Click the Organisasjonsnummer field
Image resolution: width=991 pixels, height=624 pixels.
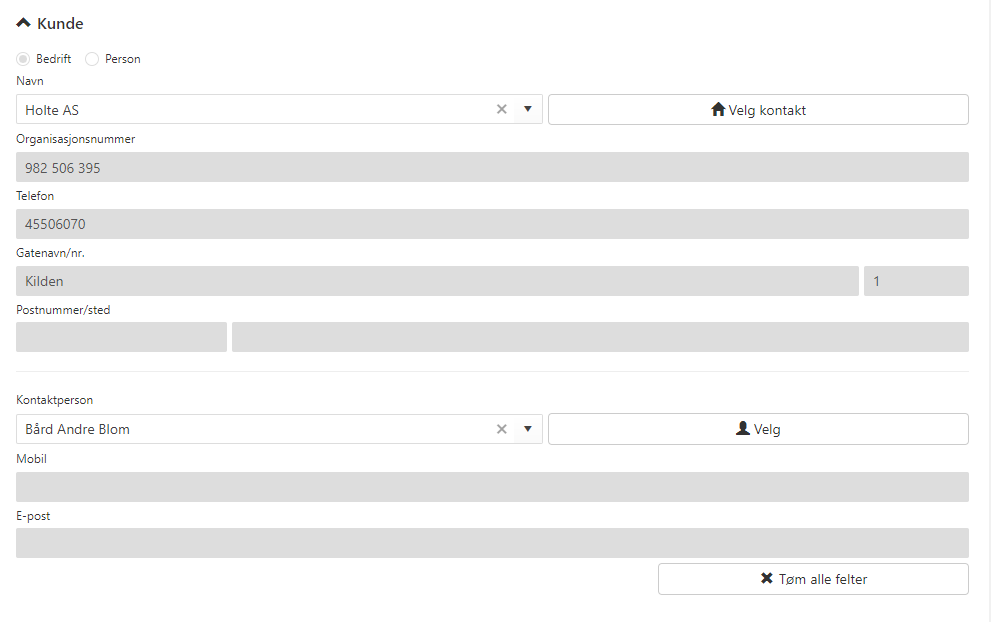(492, 167)
